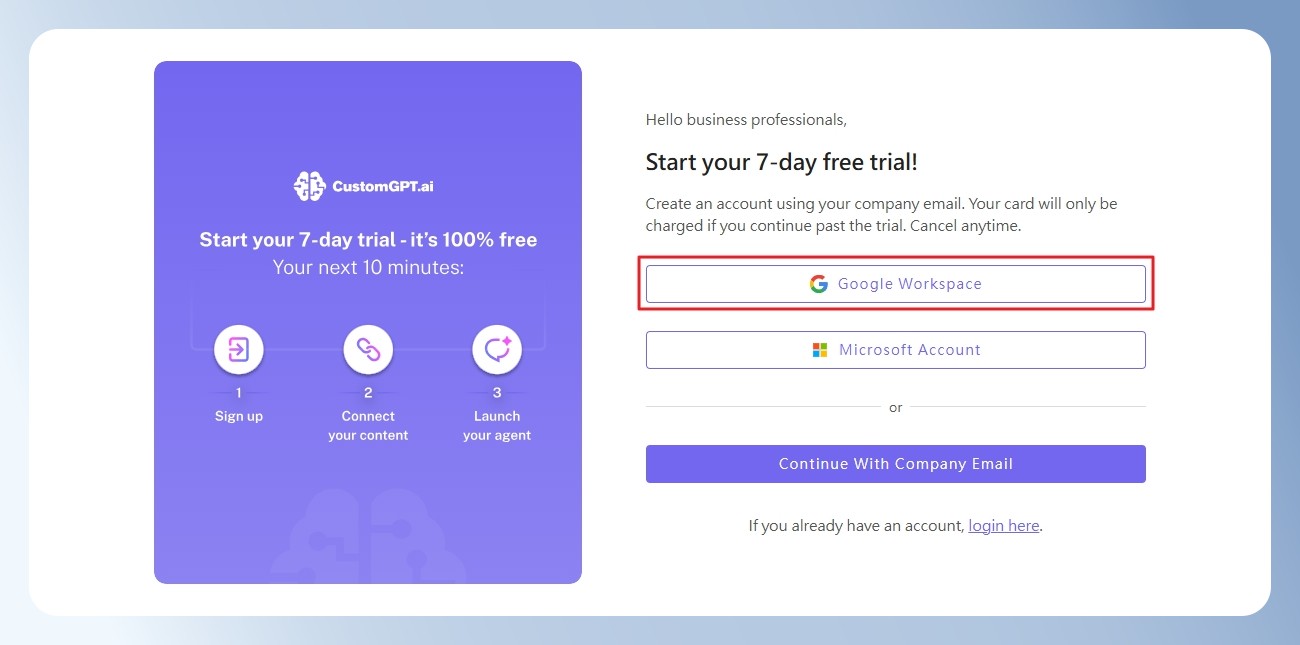Click the Sign up step label

click(x=239, y=416)
